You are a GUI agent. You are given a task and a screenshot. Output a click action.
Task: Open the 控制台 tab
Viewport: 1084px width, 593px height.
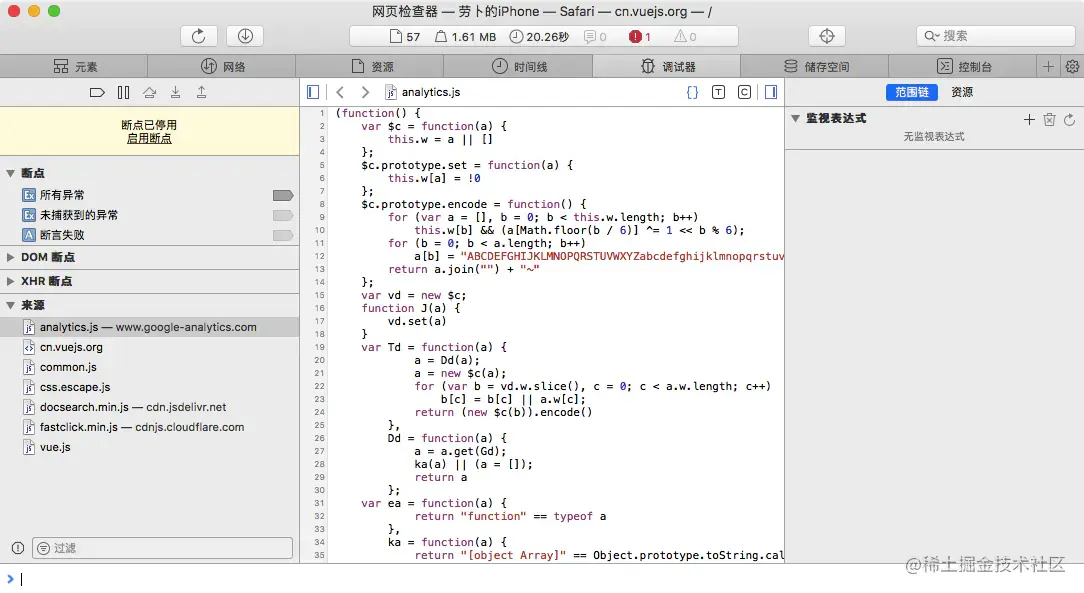[962, 66]
